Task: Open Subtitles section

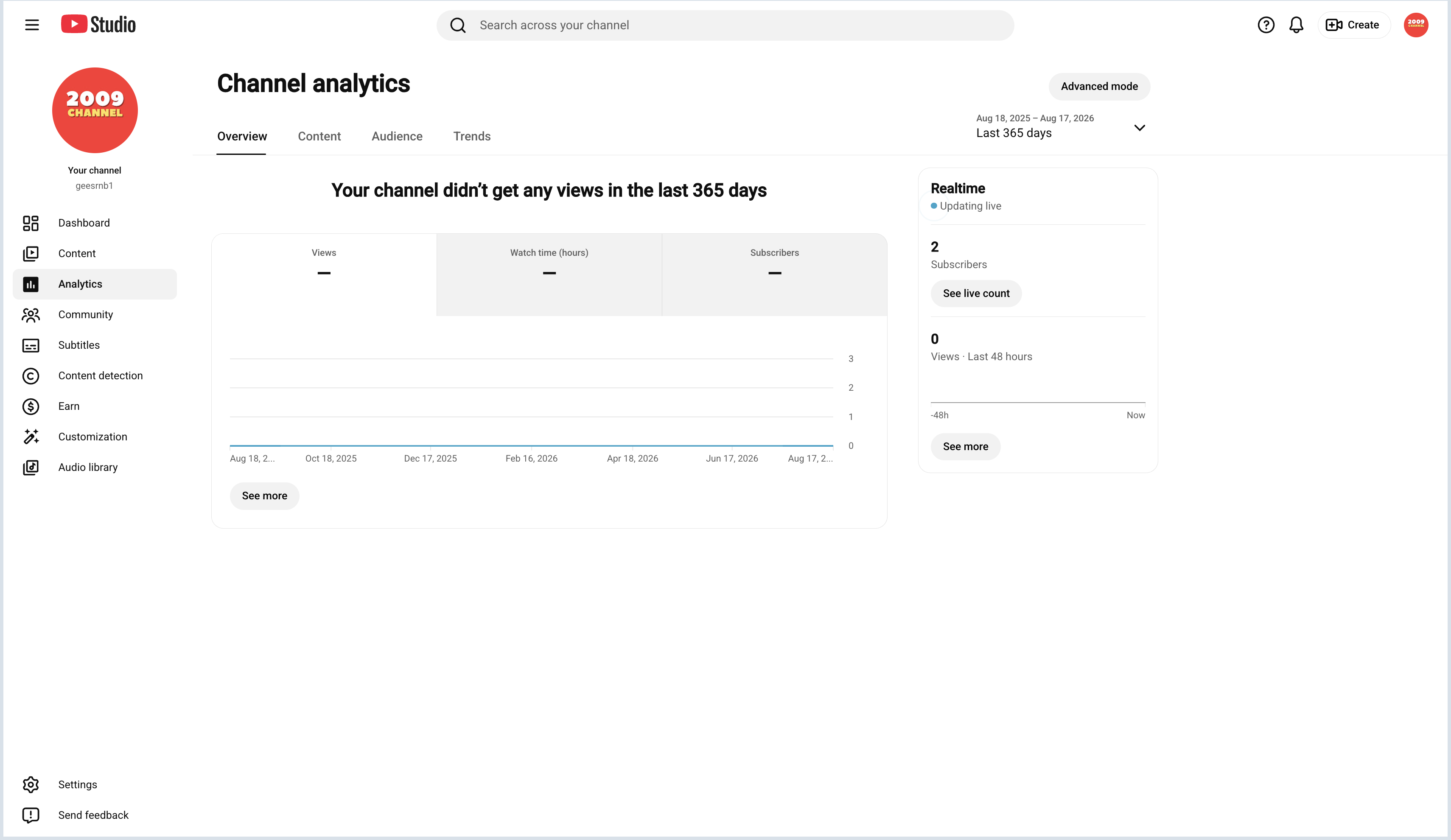Action: (95, 345)
